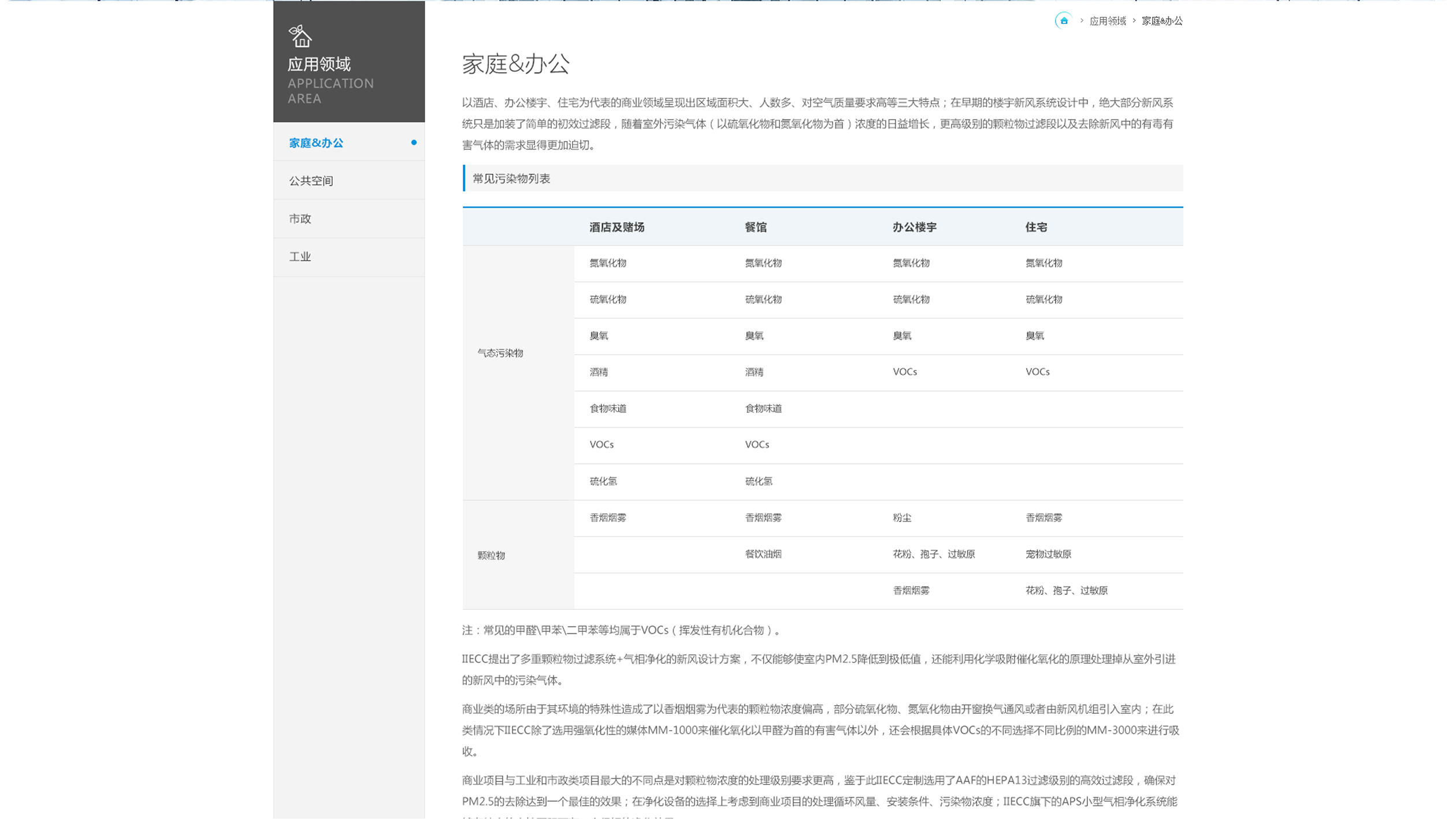Viewport: 1456px width, 819px height.
Task: Click the 气态污染物 row label
Action: click(502, 353)
